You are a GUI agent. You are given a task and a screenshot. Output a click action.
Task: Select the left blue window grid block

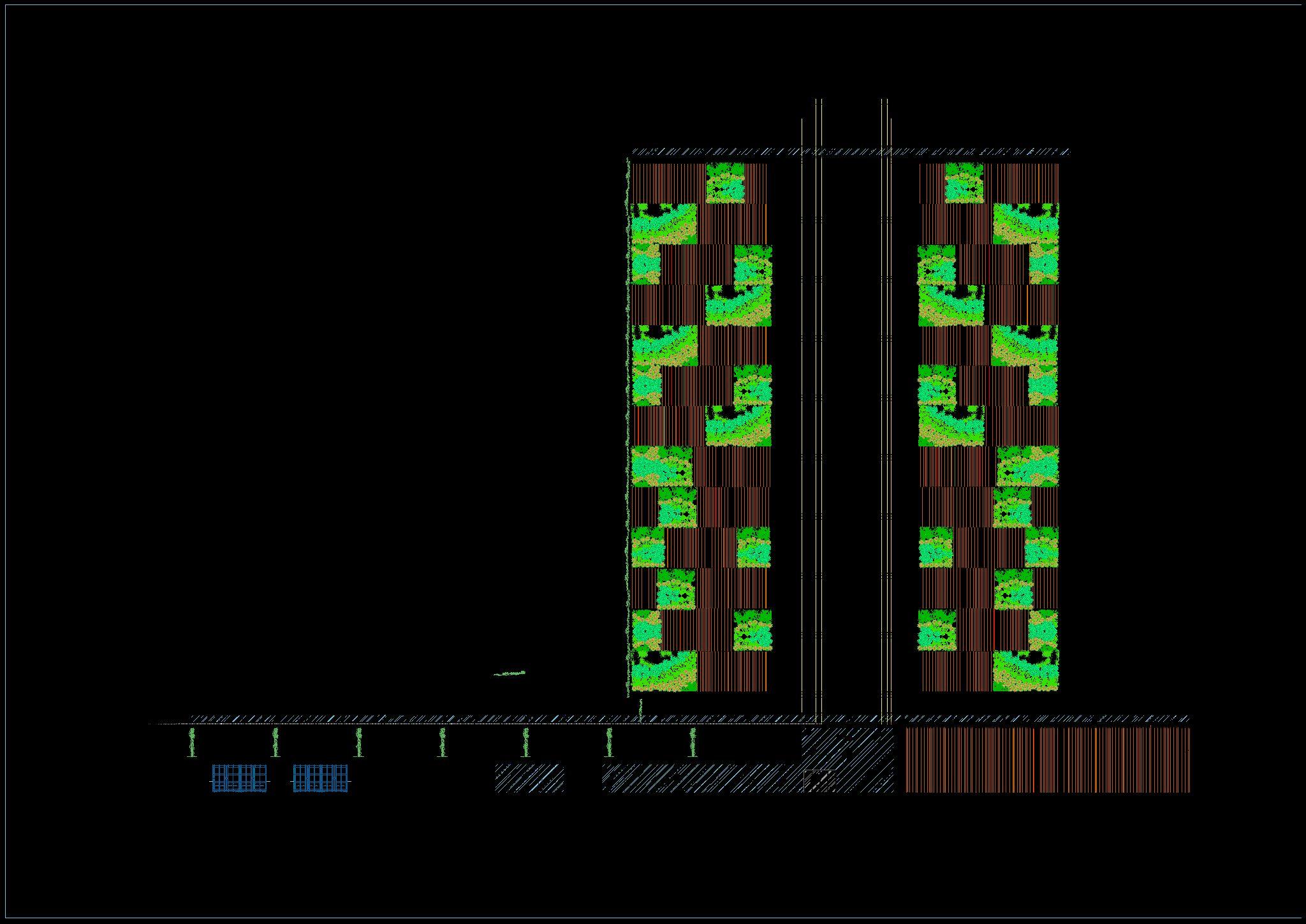pyautogui.click(x=239, y=778)
